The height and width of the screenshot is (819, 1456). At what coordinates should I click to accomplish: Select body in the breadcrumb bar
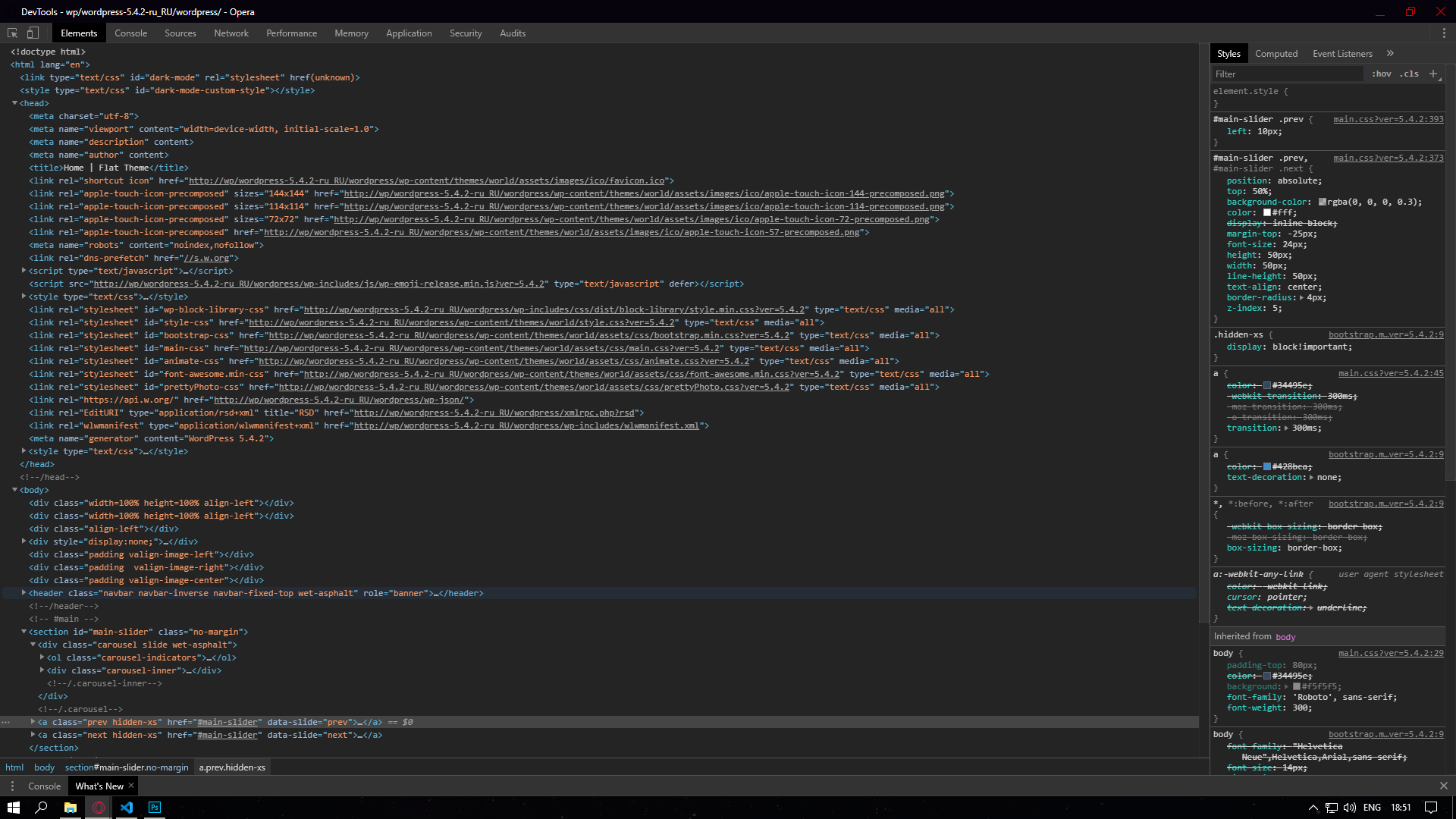click(x=44, y=767)
